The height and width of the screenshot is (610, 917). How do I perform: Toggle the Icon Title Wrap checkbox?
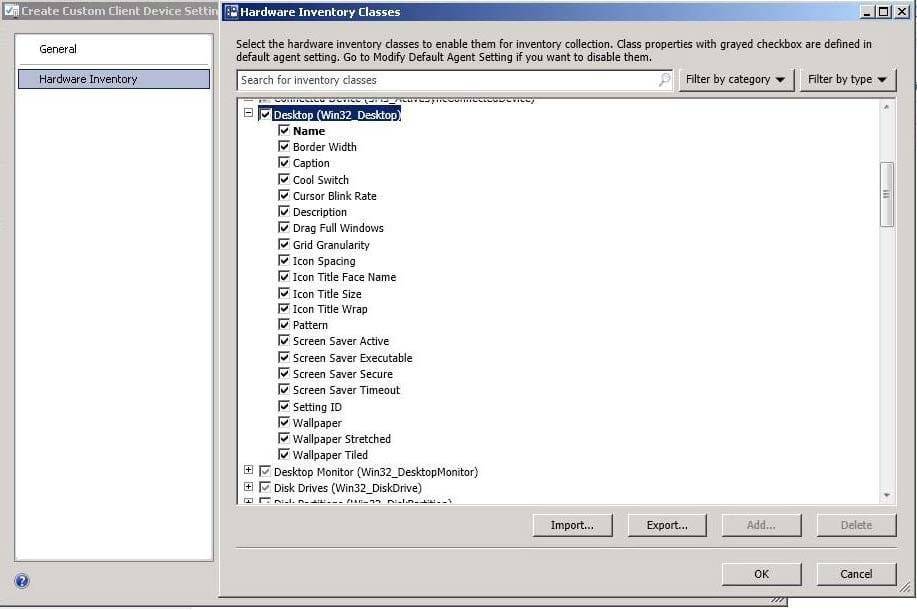[x=284, y=310]
